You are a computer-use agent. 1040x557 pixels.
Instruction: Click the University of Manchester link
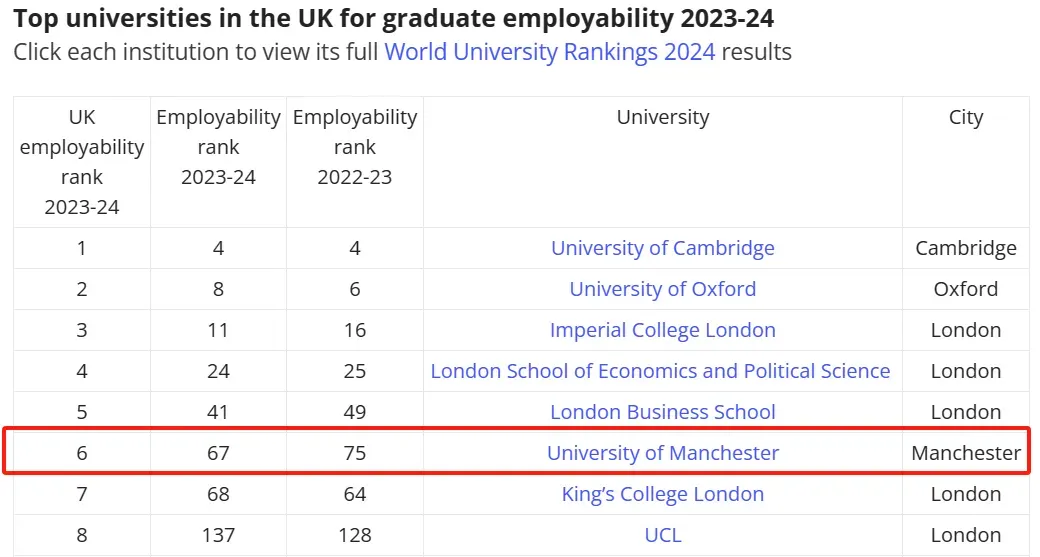tap(662, 453)
